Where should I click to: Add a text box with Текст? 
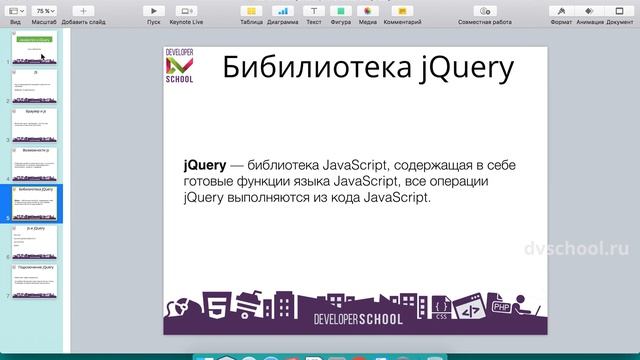tap(313, 11)
